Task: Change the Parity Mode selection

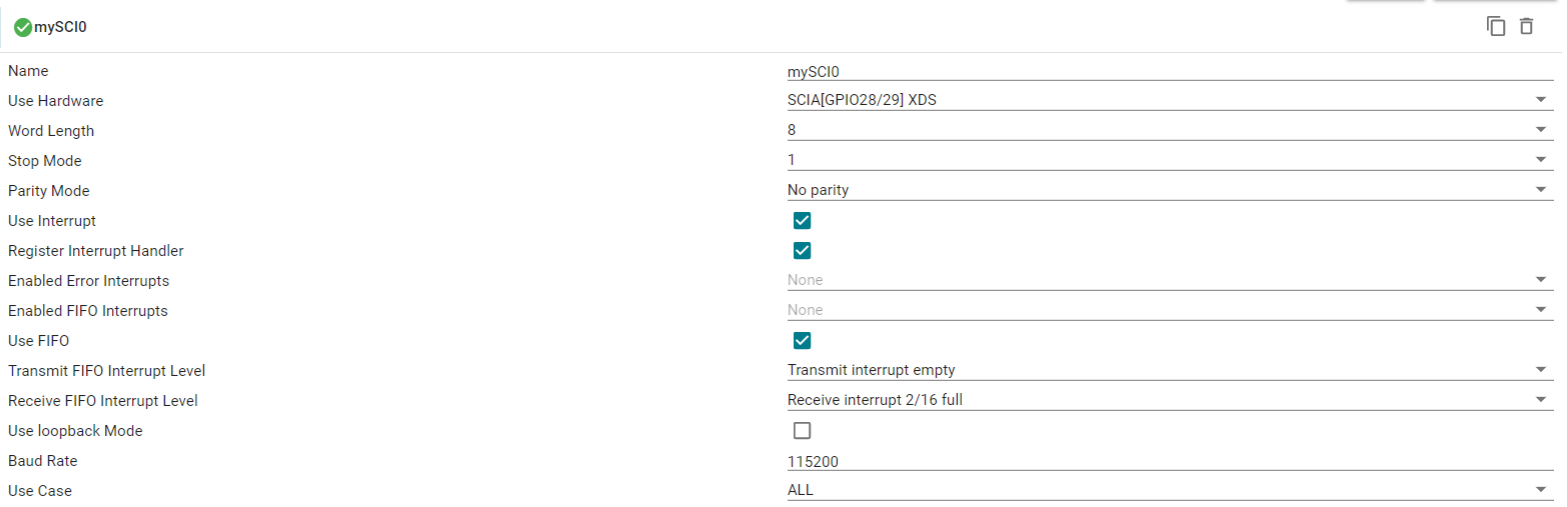Action: 1170,191
